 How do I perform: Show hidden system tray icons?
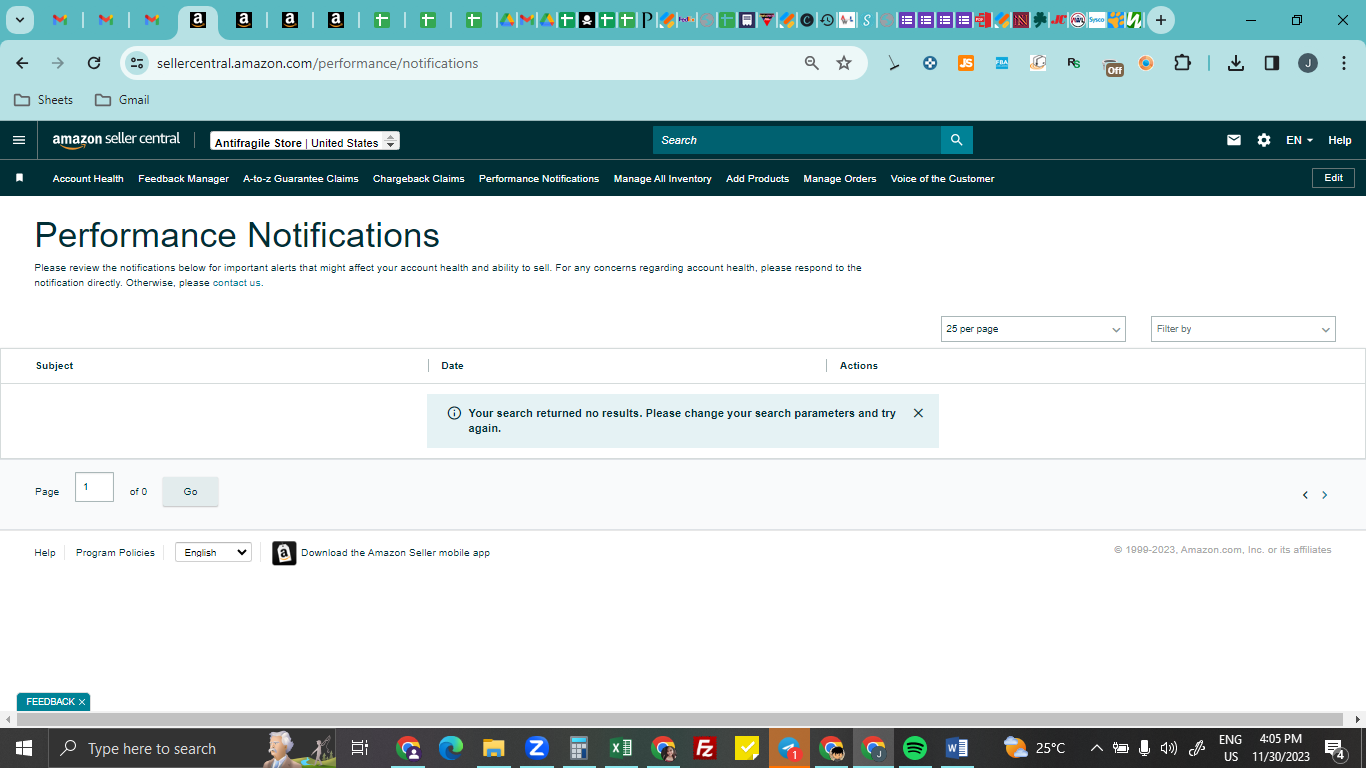pyautogui.click(x=1096, y=748)
